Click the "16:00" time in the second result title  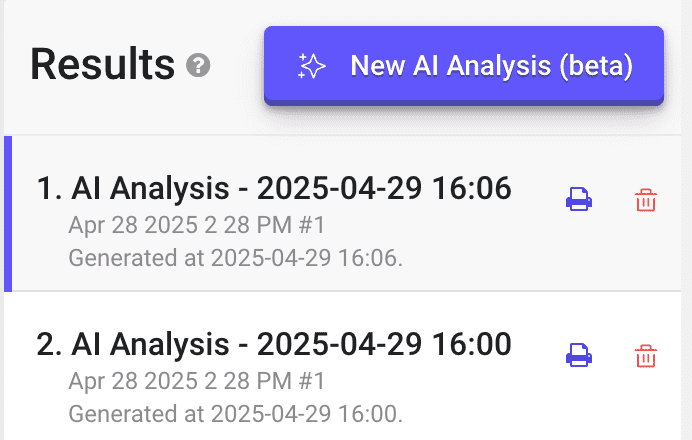pos(471,344)
